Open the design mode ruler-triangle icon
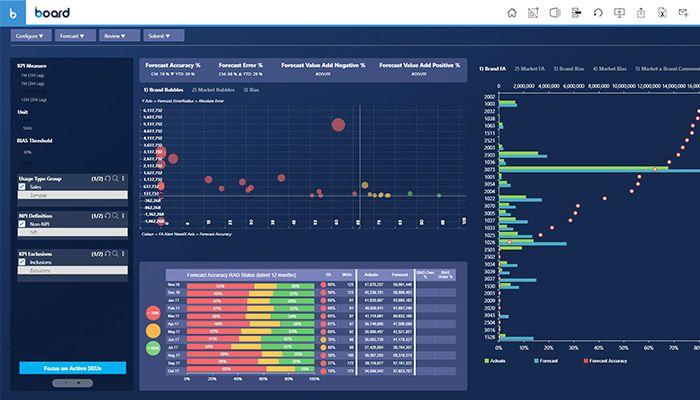The width and height of the screenshot is (700, 400). [x=533, y=13]
